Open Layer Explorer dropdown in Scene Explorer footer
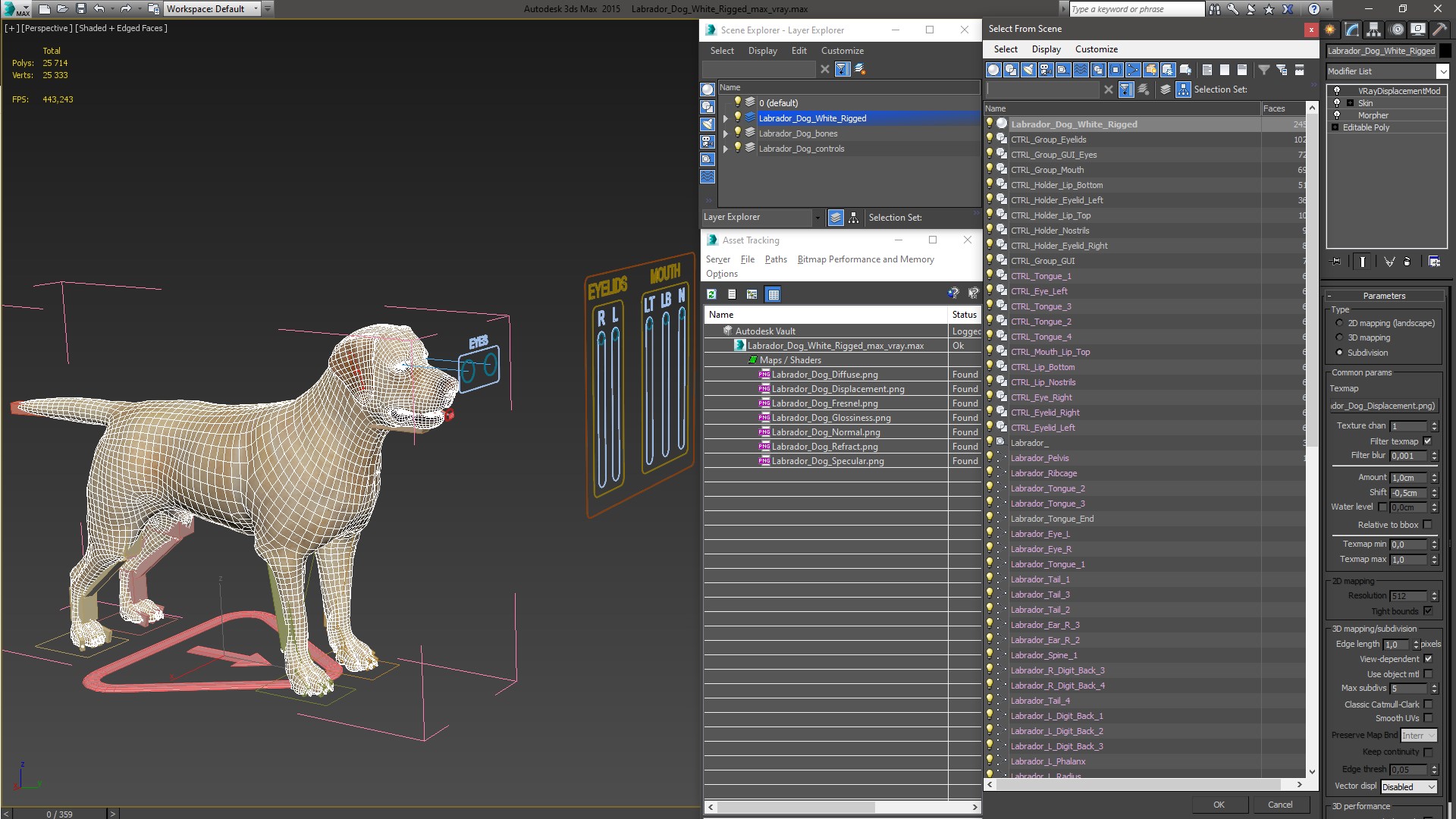Screen dimensions: 1456x819 point(817,218)
